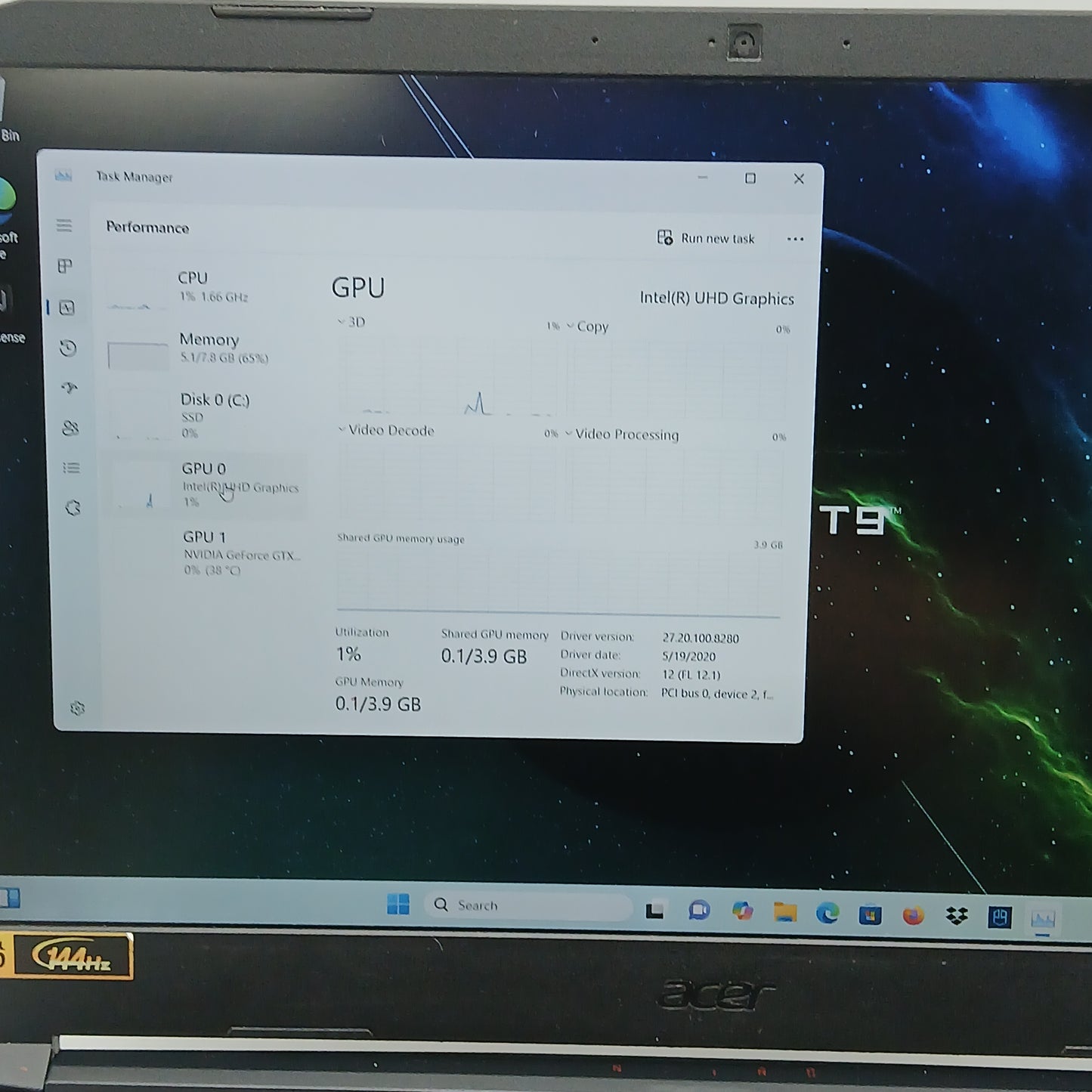Open the Users page icon
The width and height of the screenshot is (1092, 1092).
point(70,428)
